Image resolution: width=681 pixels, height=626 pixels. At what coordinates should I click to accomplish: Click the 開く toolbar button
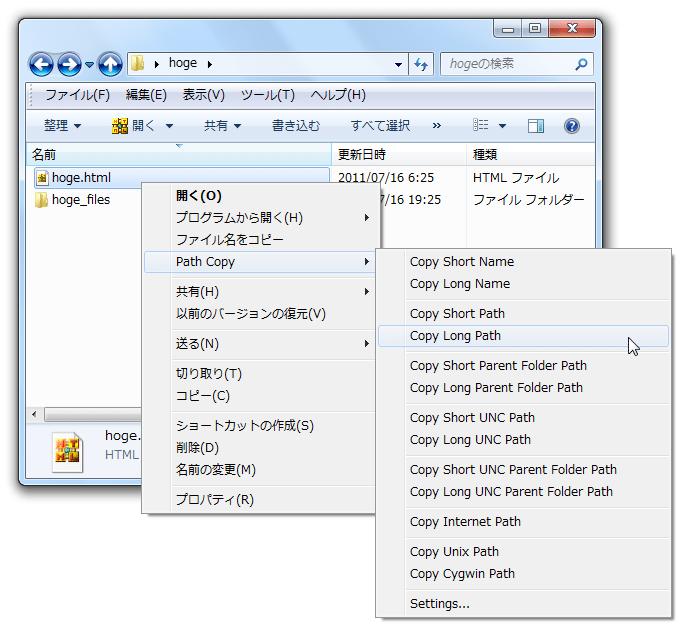click(x=134, y=126)
